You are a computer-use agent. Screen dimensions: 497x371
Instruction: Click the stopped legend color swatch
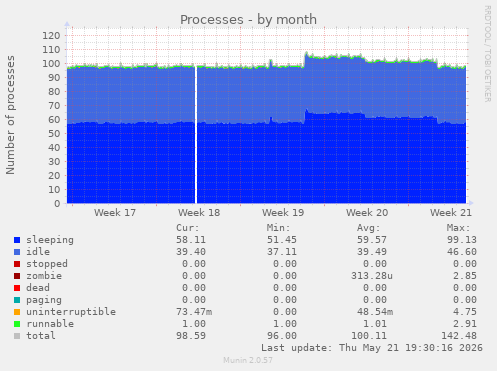pos(17,264)
